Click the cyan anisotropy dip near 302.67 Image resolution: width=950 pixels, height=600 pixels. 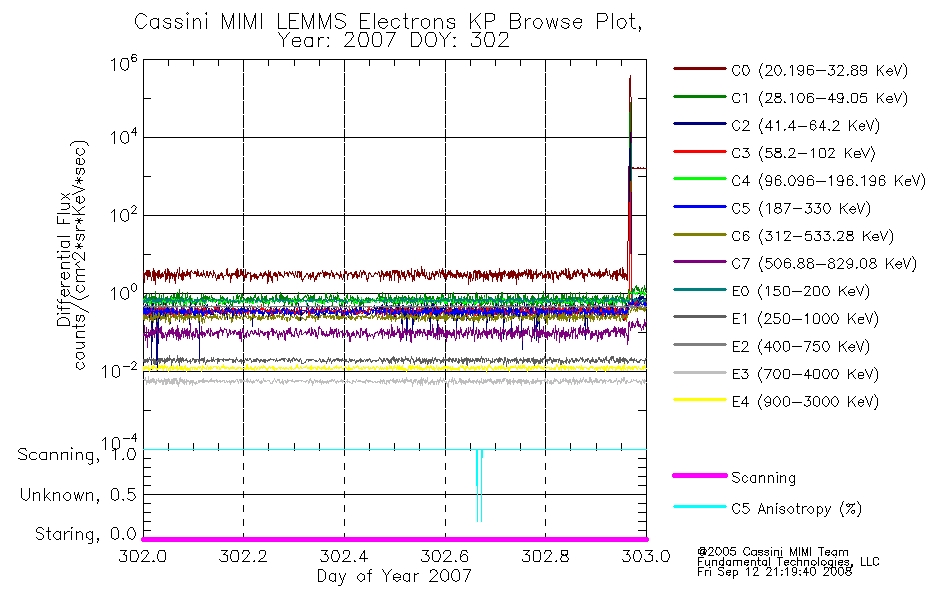click(479, 485)
